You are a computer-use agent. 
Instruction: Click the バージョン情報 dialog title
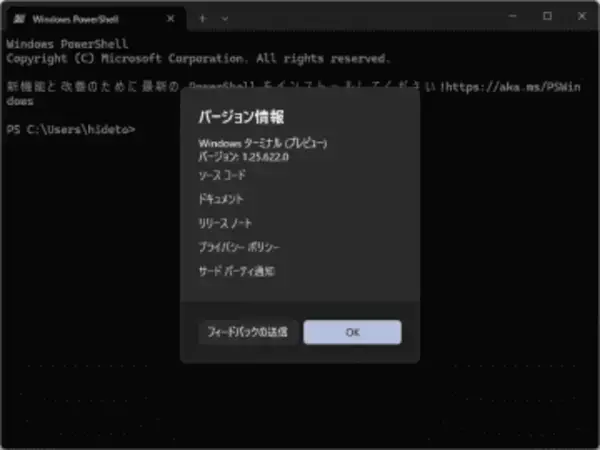coord(241,117)
